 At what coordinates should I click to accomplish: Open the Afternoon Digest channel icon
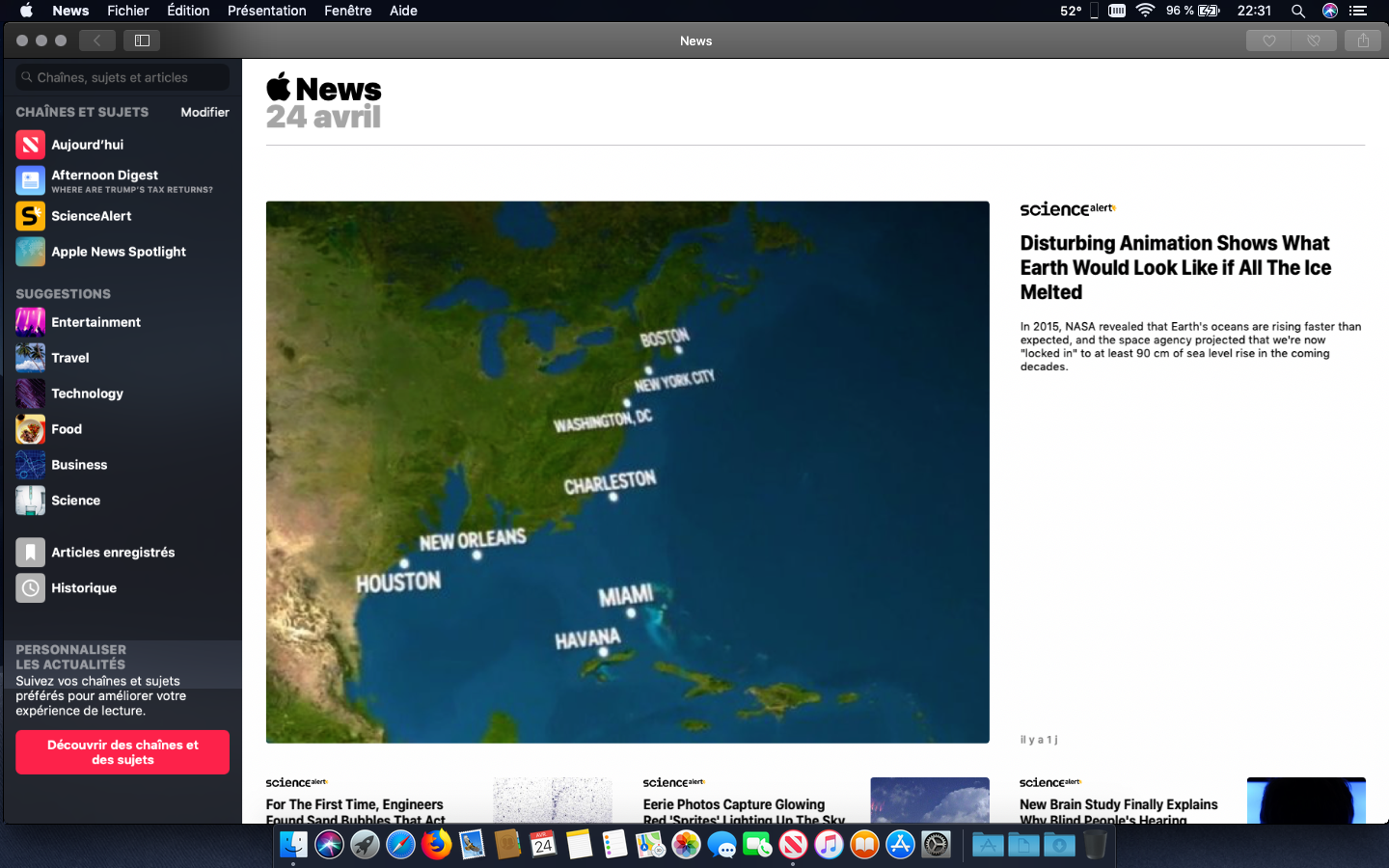coord(30,180)
